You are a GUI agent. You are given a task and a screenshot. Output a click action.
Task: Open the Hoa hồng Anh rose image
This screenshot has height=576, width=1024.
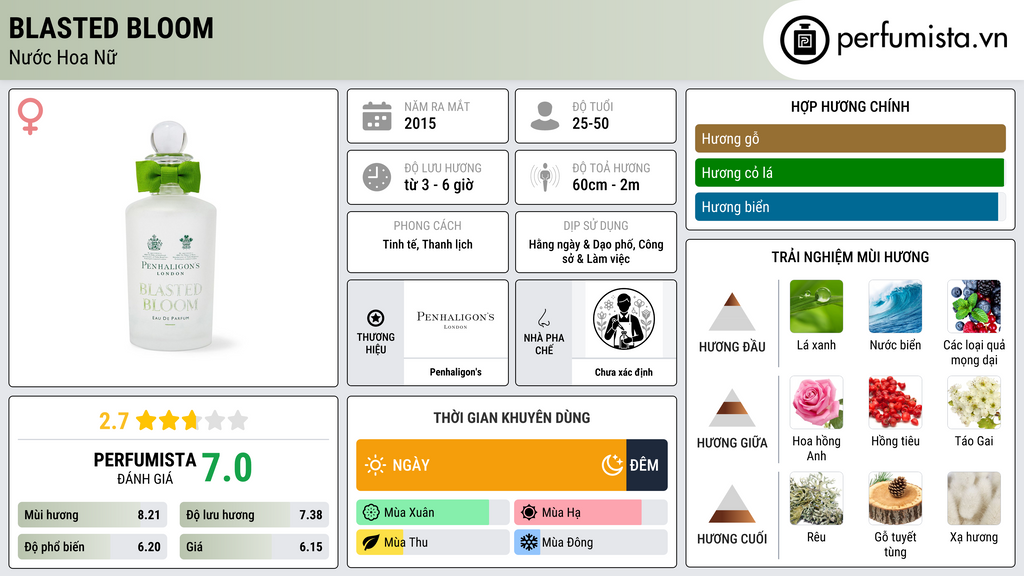pyautogui.click(x=816, y=402)
